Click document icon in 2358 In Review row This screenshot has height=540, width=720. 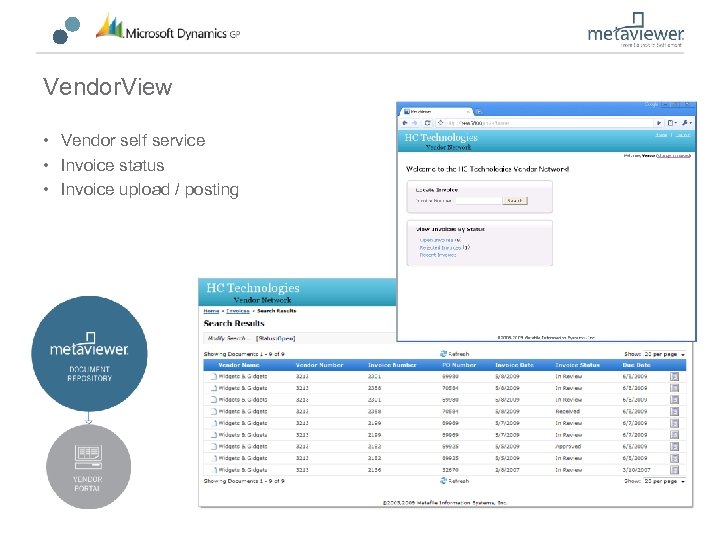pyautogui.click(x=214, y=388)
